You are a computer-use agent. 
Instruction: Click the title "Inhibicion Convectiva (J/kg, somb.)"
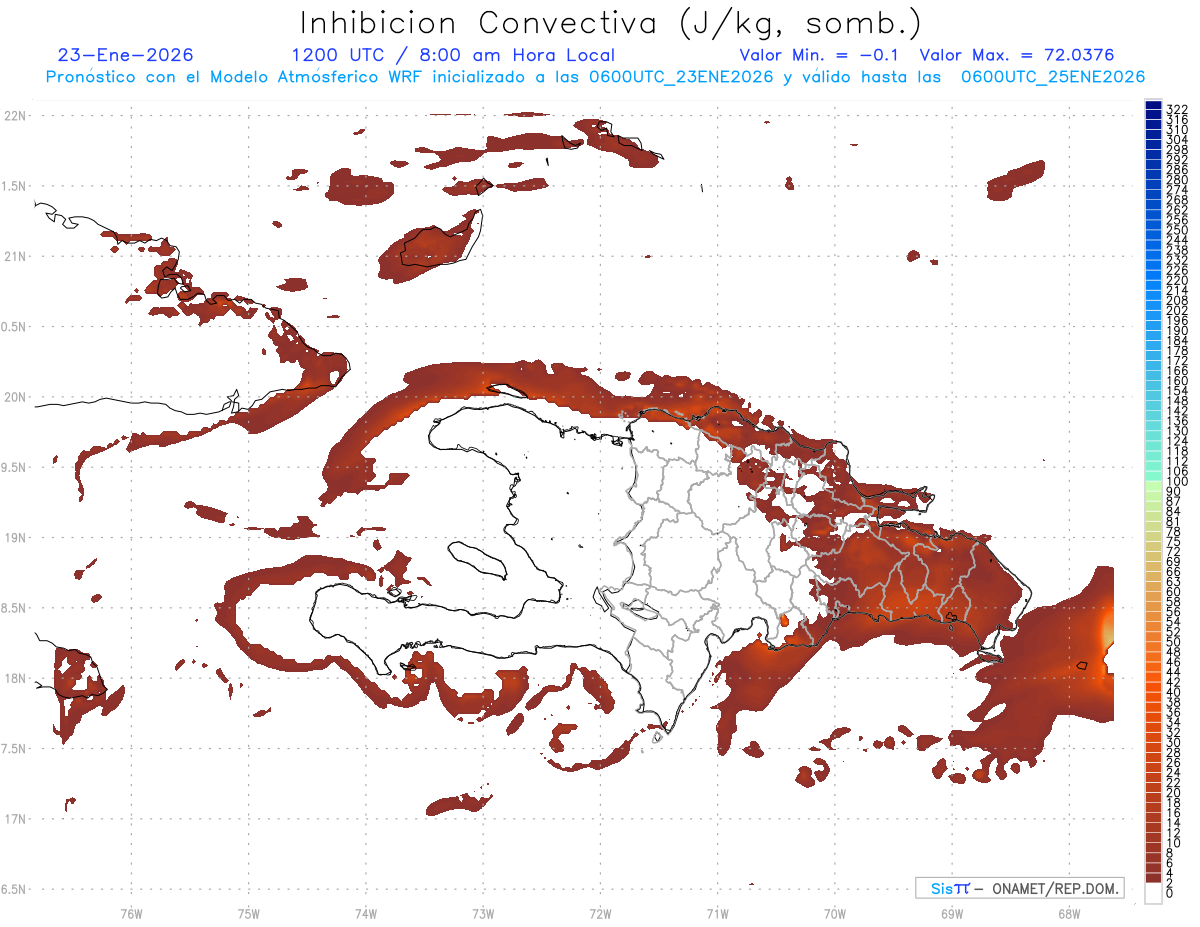[x=611, y=23]
